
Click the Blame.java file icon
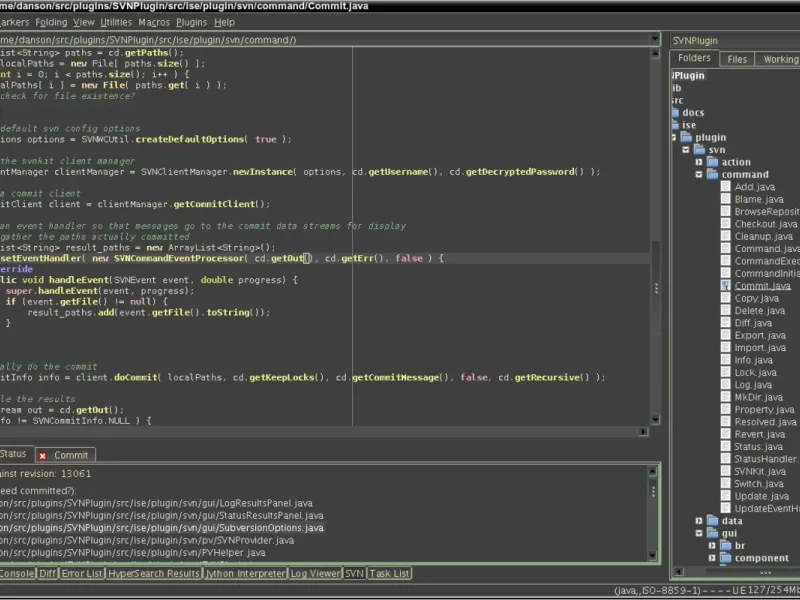pyautogui.click(x=726, y=199)
